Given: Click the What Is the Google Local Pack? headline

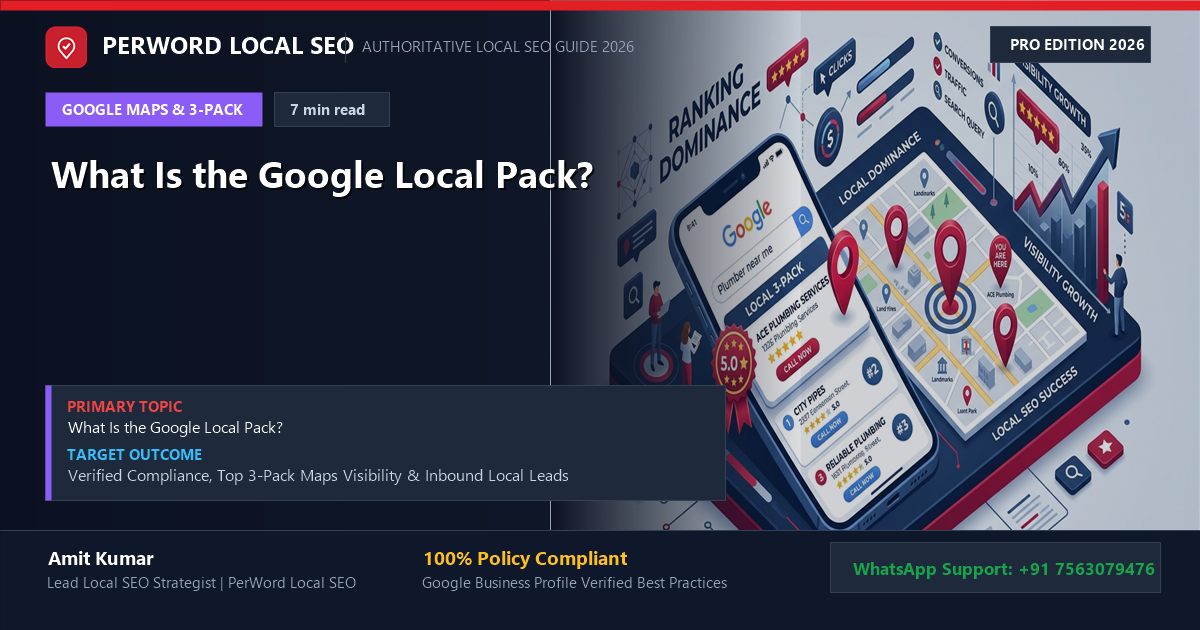Looking at the screenshot, I should click(x=322, y=175).
